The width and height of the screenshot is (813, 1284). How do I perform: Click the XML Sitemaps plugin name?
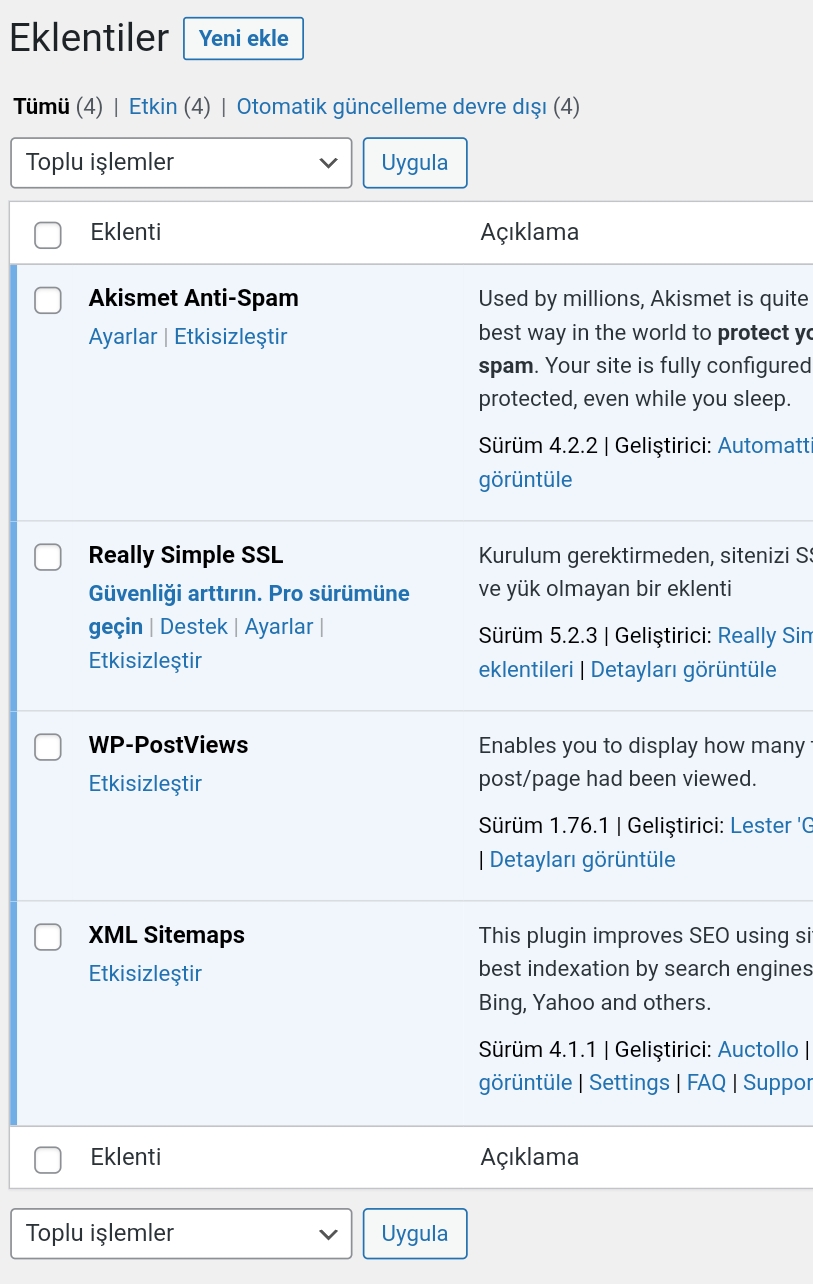click(167, 935)
